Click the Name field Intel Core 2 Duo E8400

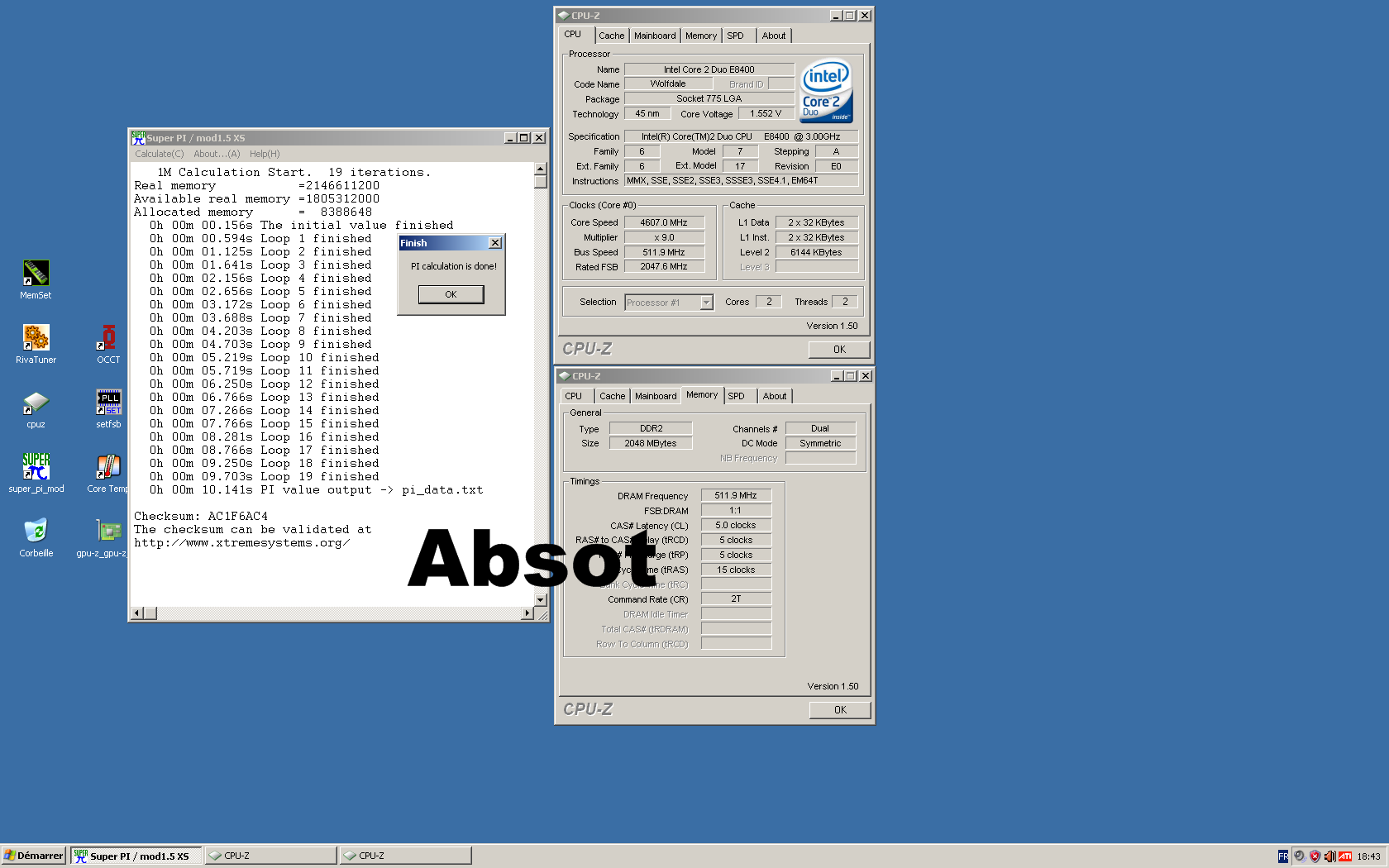[x=709, y=69]
